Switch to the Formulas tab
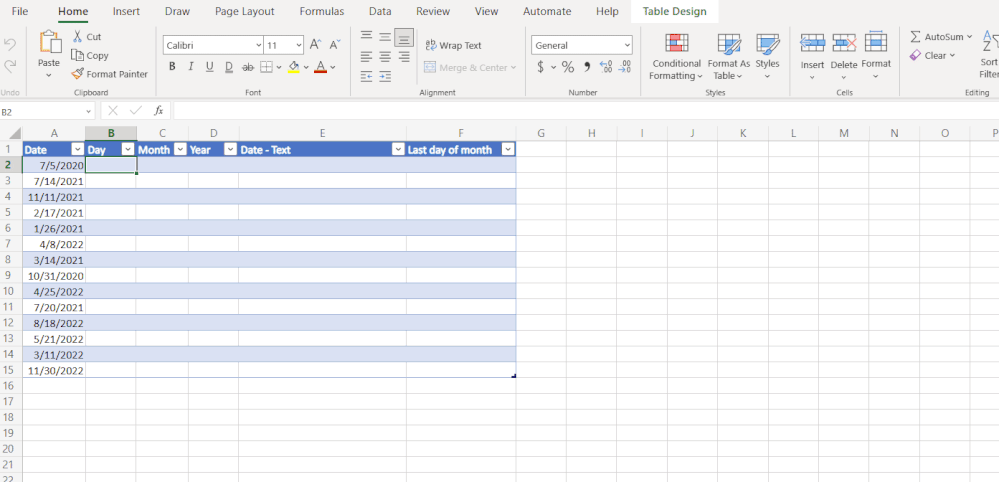This screenshot has width=999, height=482. point(322,11)
